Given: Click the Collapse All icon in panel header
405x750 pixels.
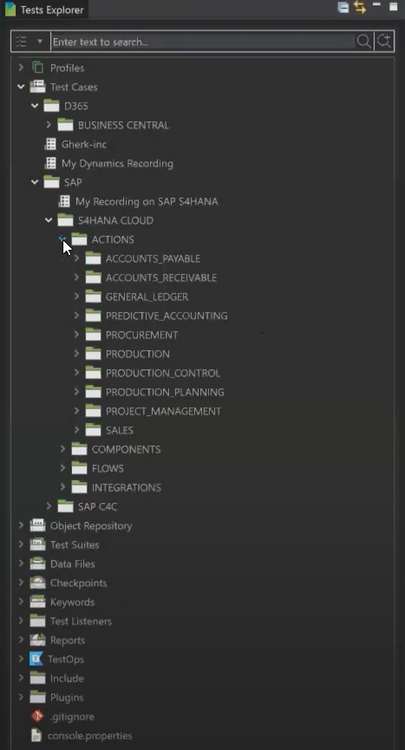Looking at the screenshot, I should pos(343,7).
